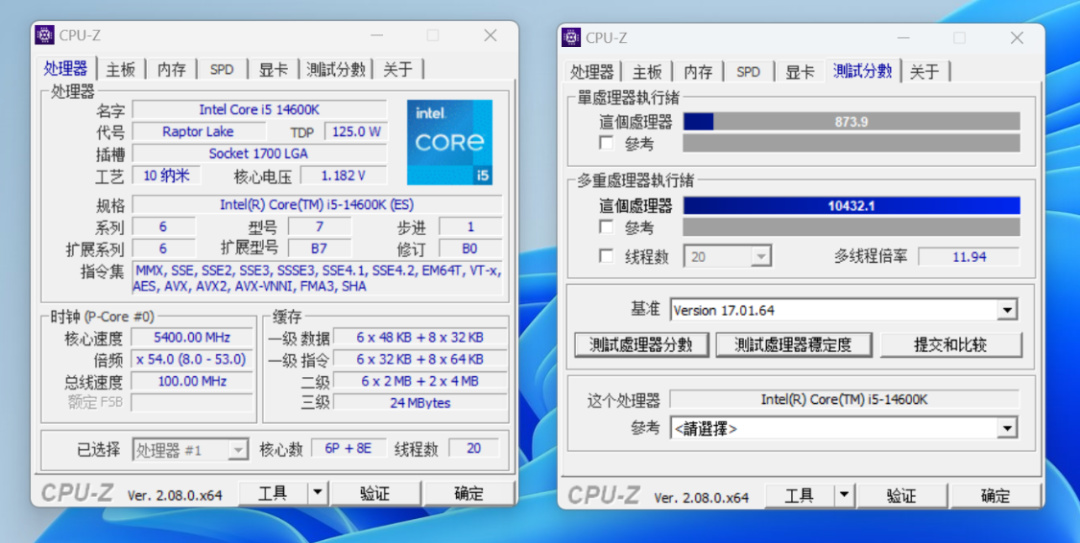Close the left CPU-Z window

pos(490,35)
